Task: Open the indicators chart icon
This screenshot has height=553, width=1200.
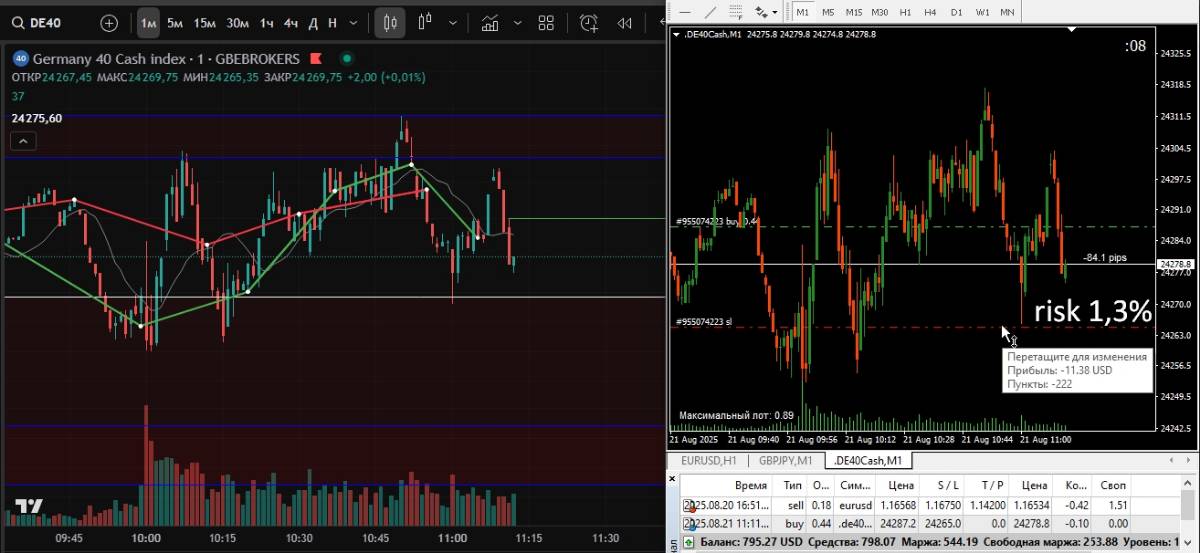Action: (491, 22)
